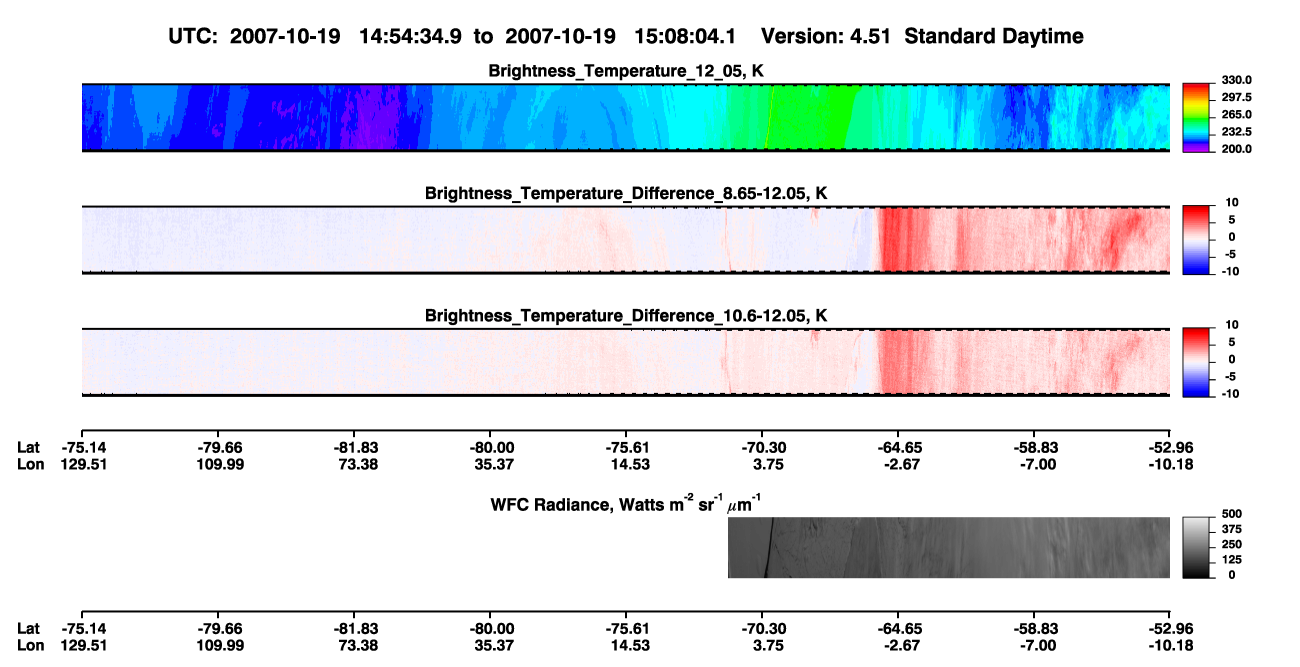The height and width of the screenshot is (667, 1300).
Task: Click the 'WFC Radiance, Watts m-2 sr-1 µm-1' title
Action: point(627,502)
